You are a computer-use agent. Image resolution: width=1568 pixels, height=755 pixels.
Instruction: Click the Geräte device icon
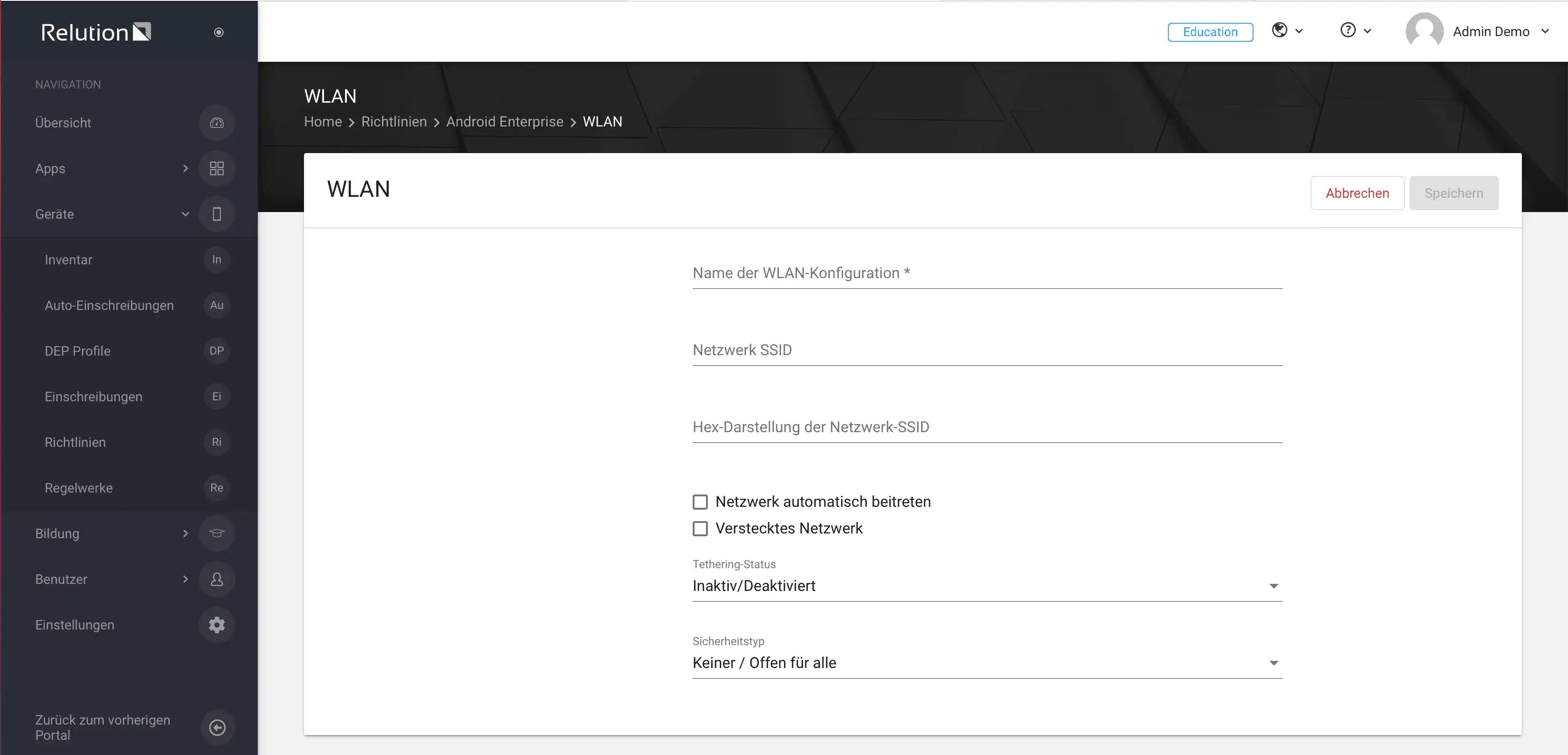point(217,214)
